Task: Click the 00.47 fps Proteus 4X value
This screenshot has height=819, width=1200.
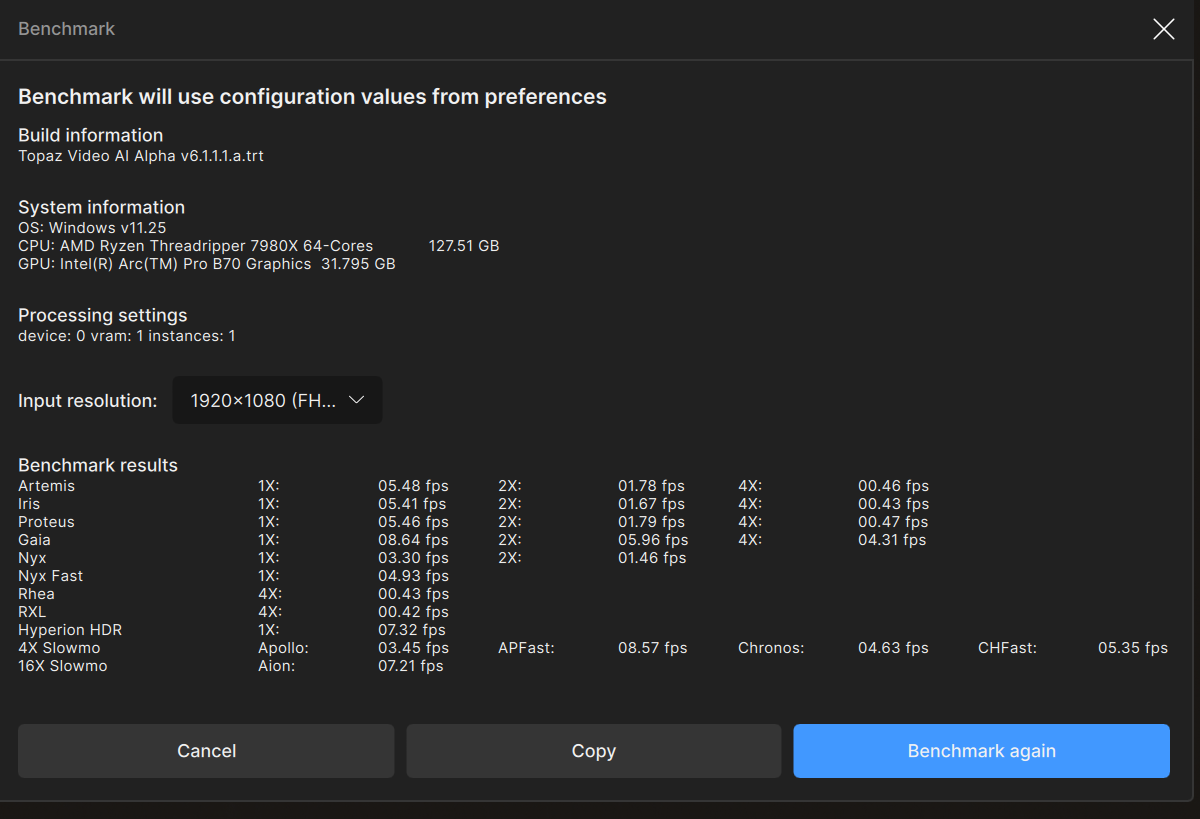Action: 893,522
